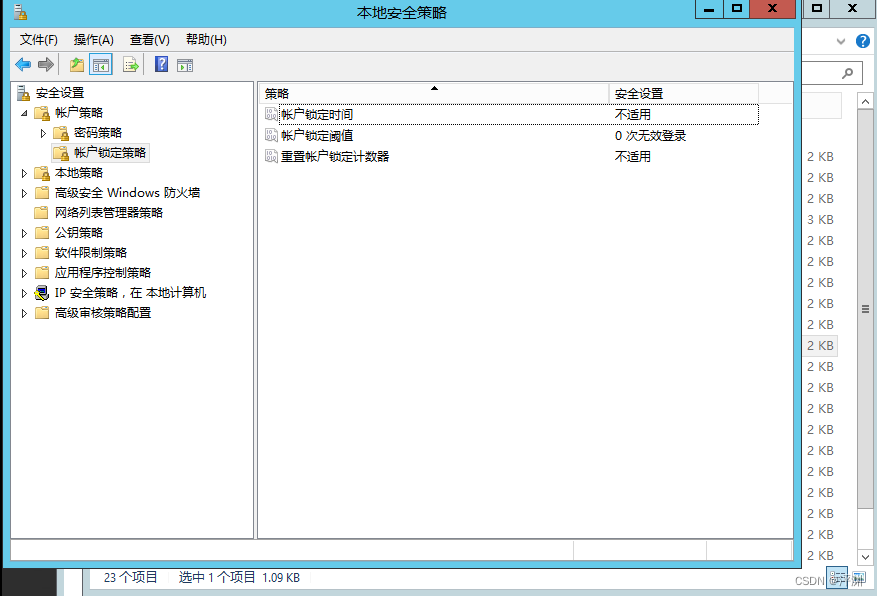This screenshot has width=877, height=596.
Task: Click the 重置帐户锁定计数器 policy icon
Action: [271, 156]
